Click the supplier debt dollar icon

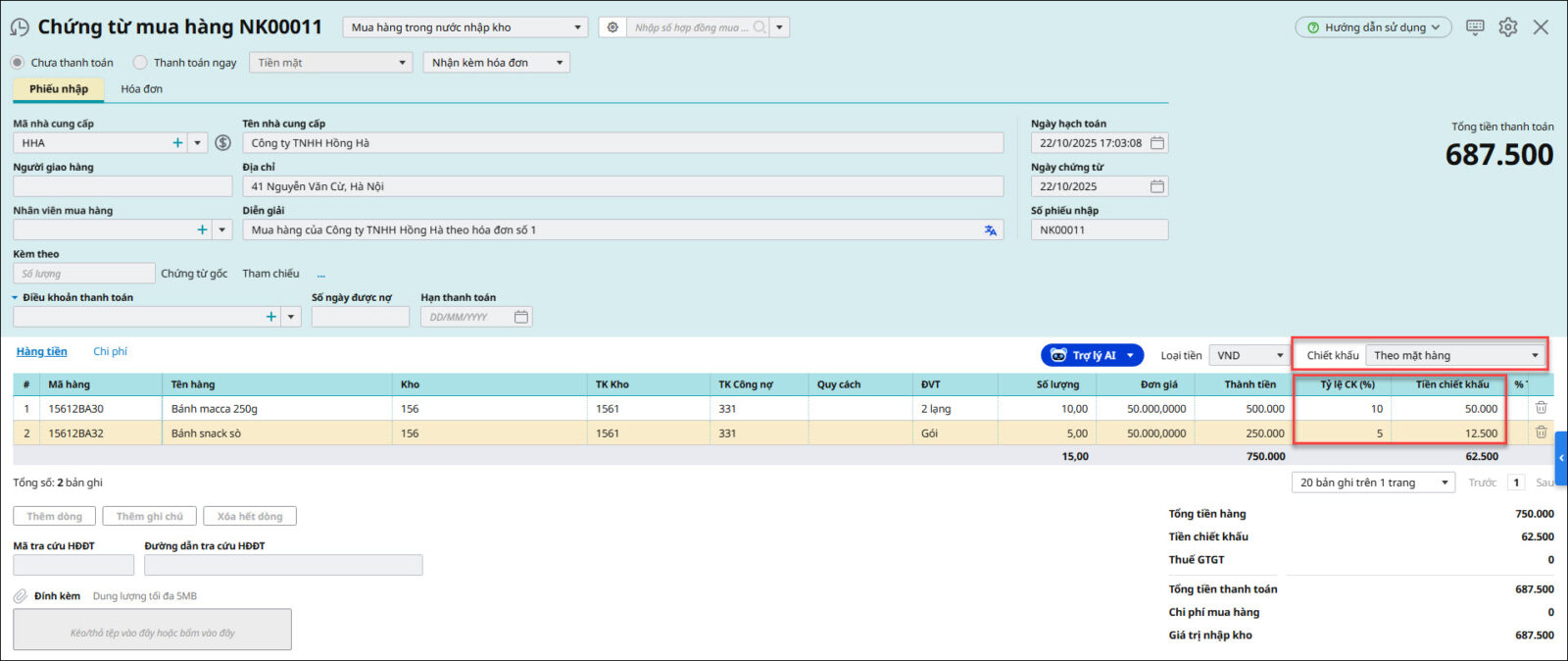pyautogui.click(x=223, y=143)
